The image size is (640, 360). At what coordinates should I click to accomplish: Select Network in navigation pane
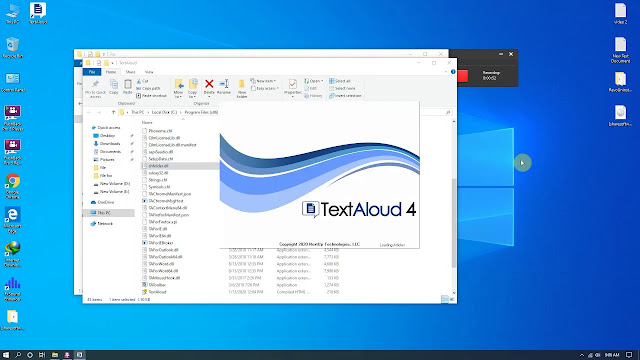click(x=102, y=224)
